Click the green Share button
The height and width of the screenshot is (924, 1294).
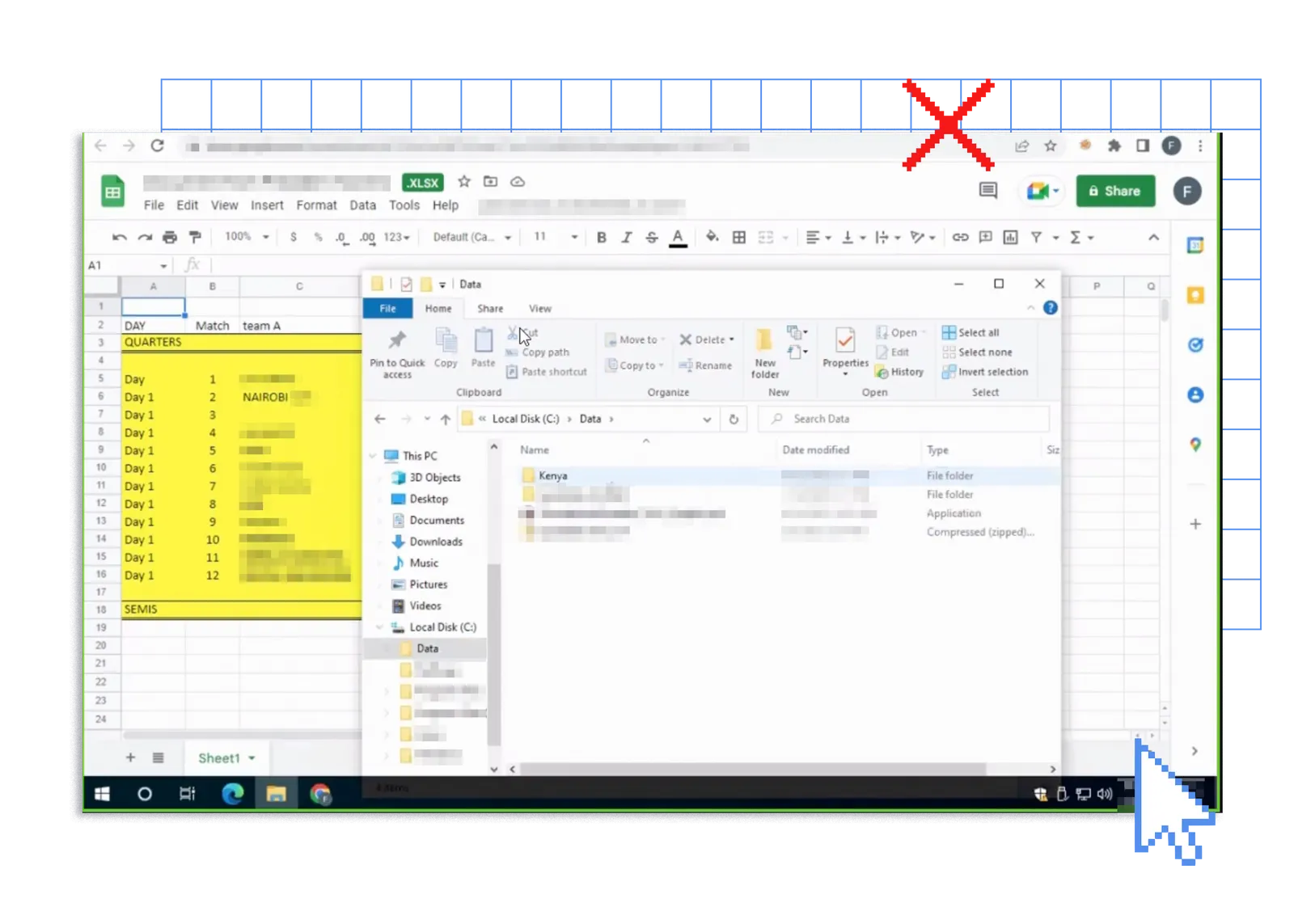coord(1114,192)
